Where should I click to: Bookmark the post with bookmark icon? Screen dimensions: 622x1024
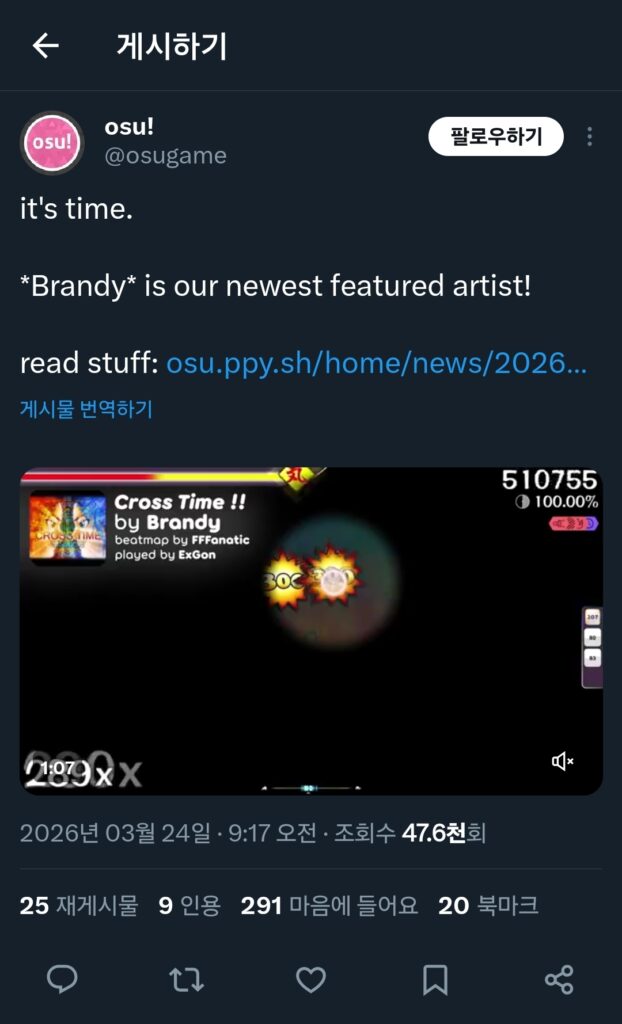click(x=434, y=980)
